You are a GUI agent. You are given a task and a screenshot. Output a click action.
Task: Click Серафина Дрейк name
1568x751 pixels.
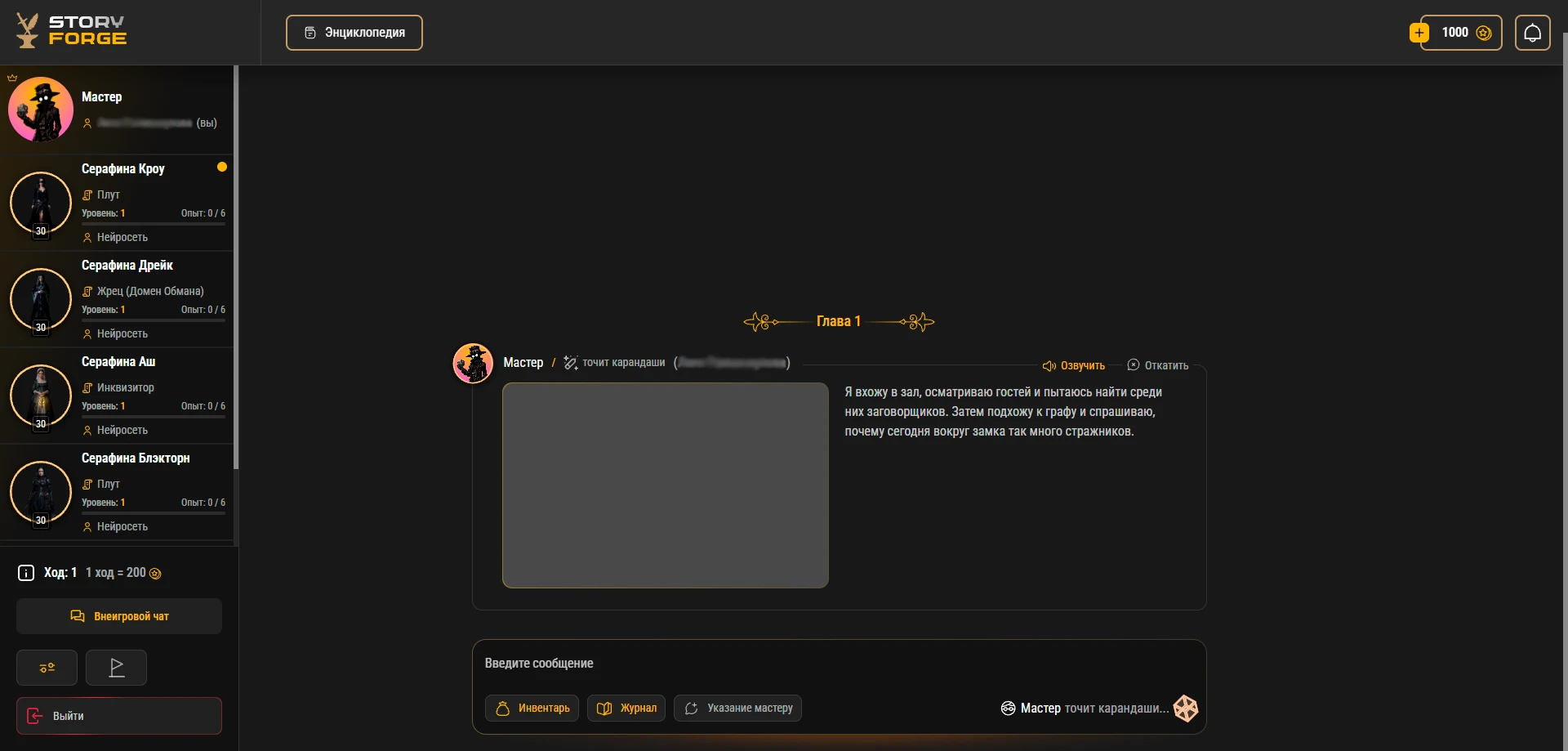[x=127, y=266]
